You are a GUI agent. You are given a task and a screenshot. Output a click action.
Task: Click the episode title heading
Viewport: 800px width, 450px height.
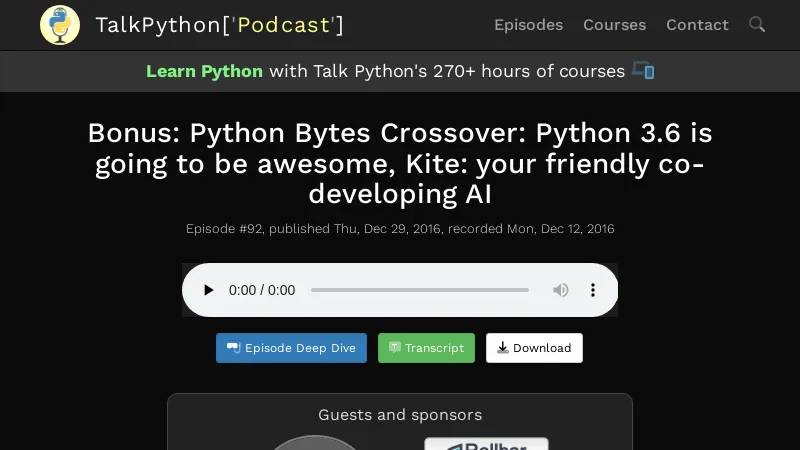400,163
